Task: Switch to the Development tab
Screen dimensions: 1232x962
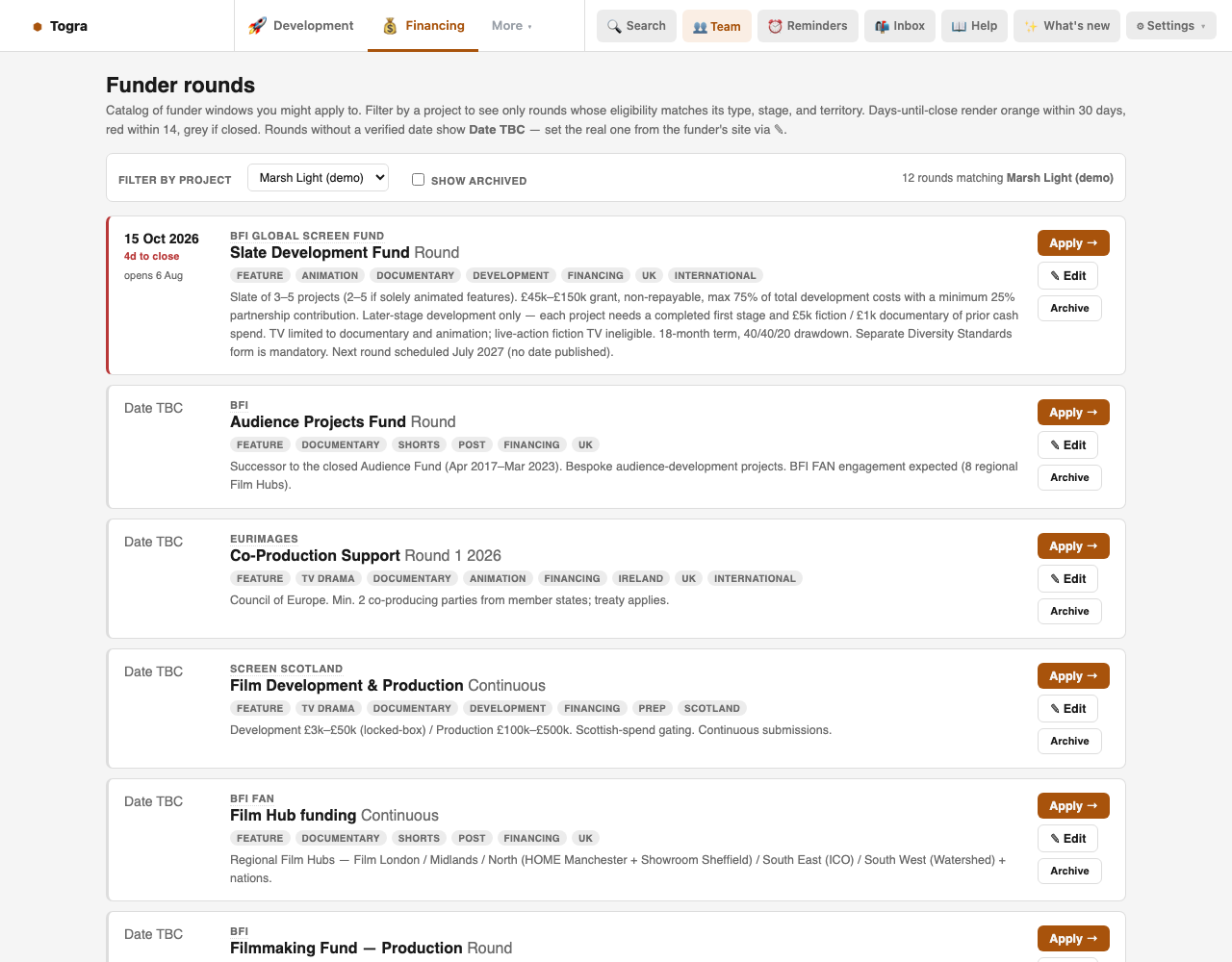Action: point(301,26)
